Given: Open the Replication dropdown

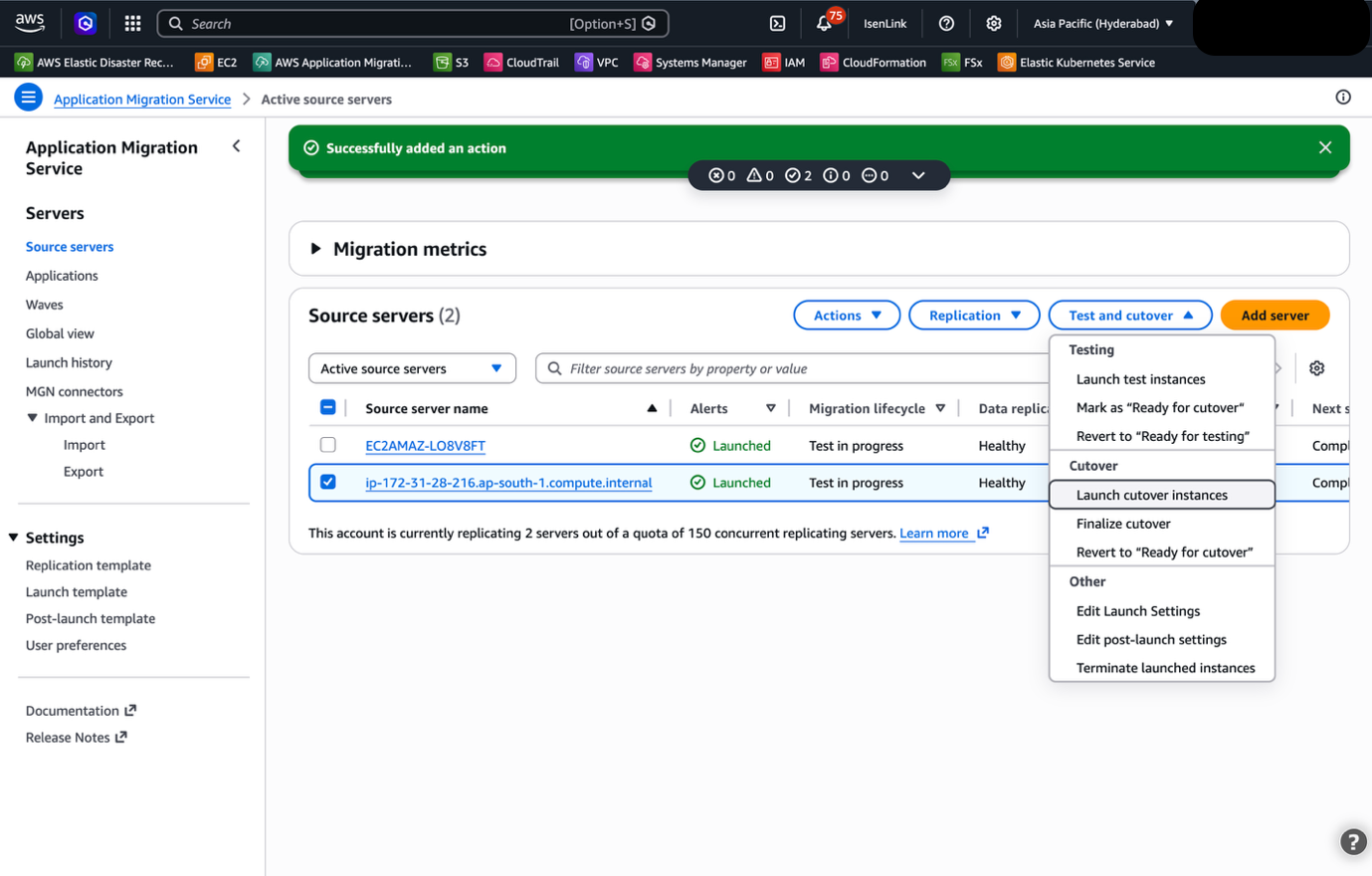Looking at the screenshot, I should pos(974,315).
